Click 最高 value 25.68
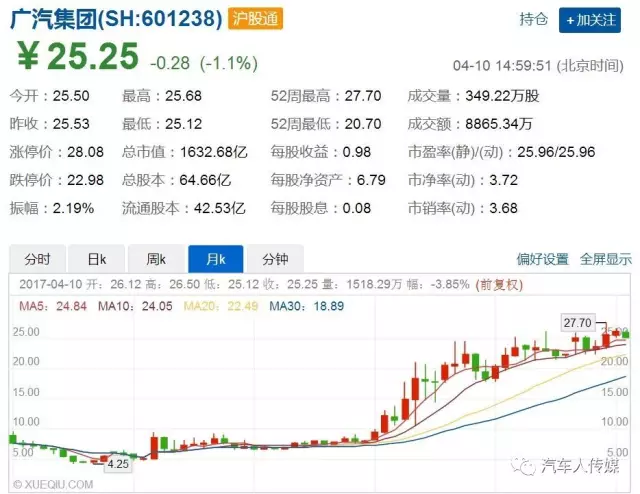 (183, 96)
